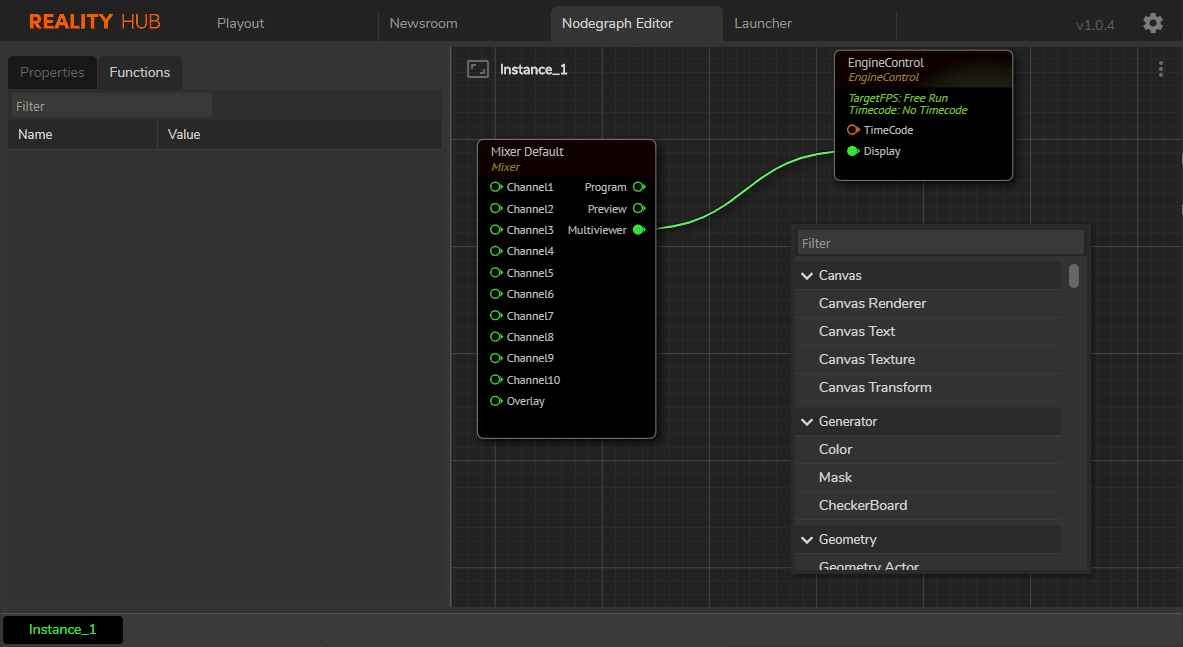Click the node list scrollbar thumb
1183x647 pixels.
tap(1074, 275)
